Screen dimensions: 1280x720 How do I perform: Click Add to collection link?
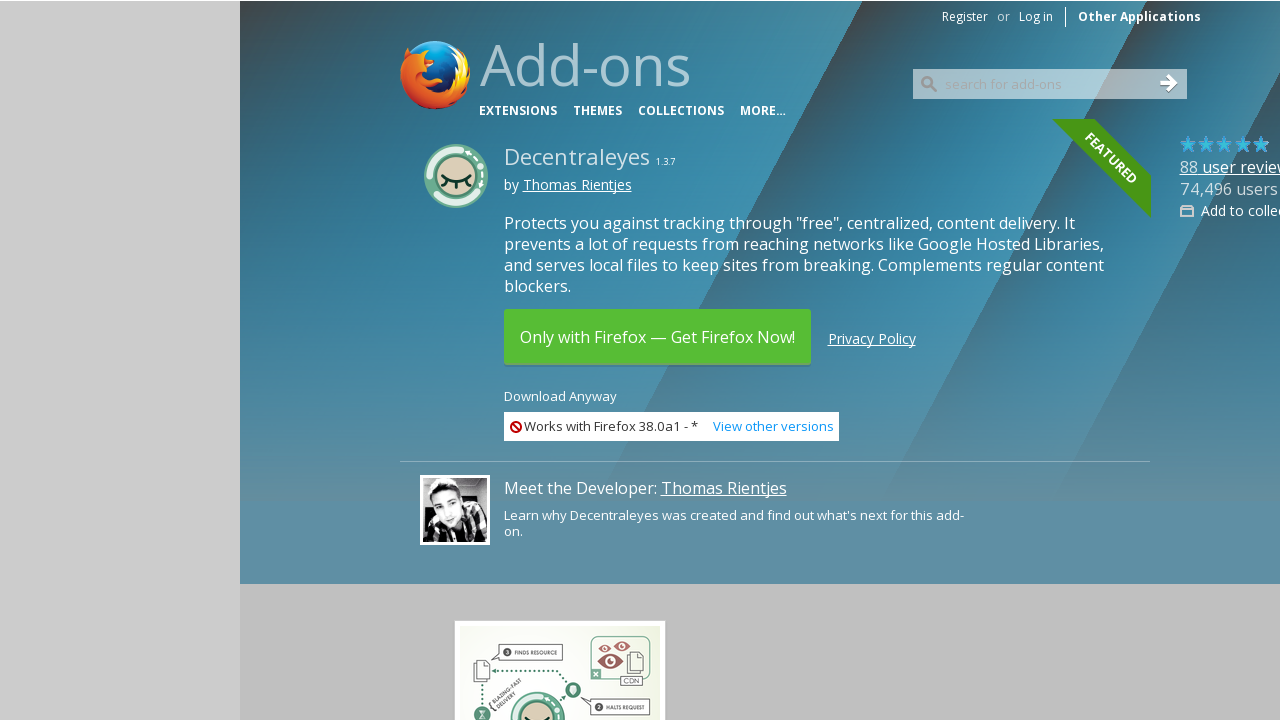point(1240,211)
